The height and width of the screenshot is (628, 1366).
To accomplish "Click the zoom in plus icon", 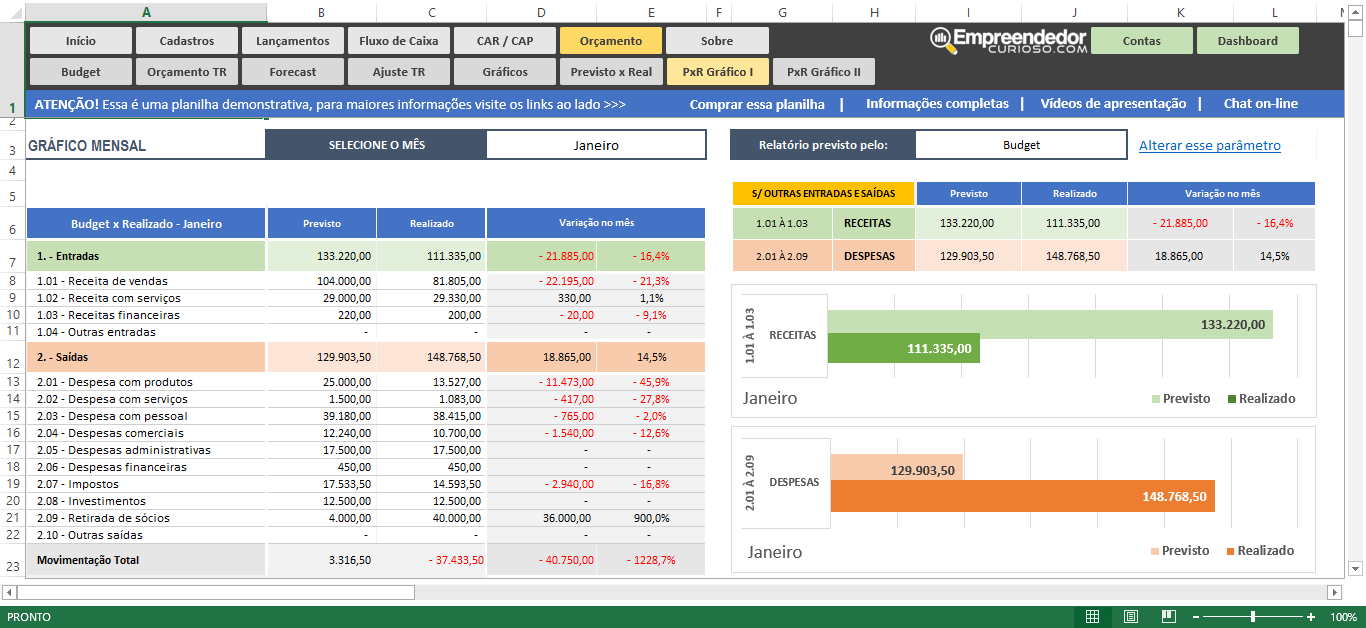I will coord(1311,617).
